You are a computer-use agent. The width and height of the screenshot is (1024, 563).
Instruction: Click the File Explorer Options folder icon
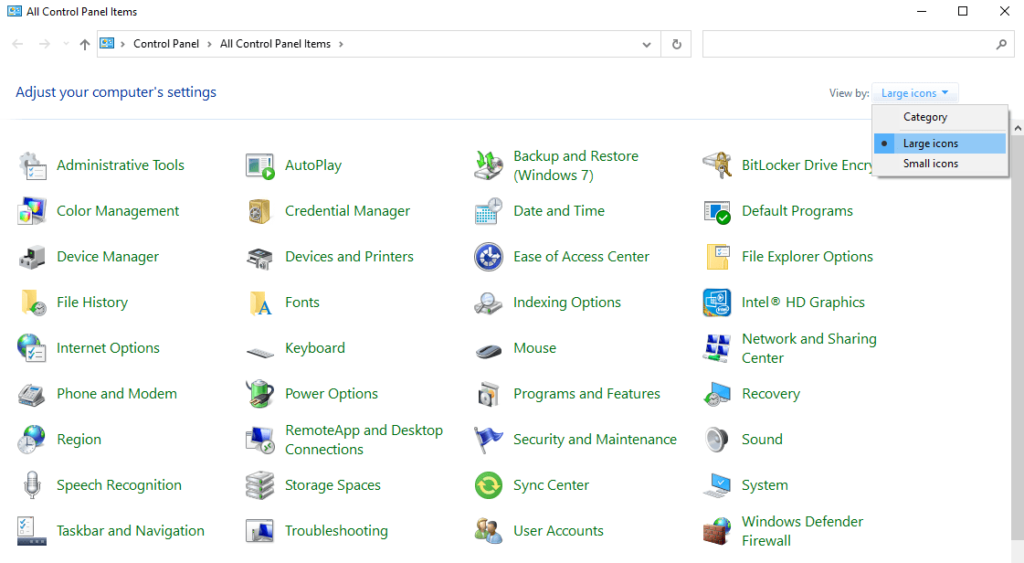pos(717,257)
